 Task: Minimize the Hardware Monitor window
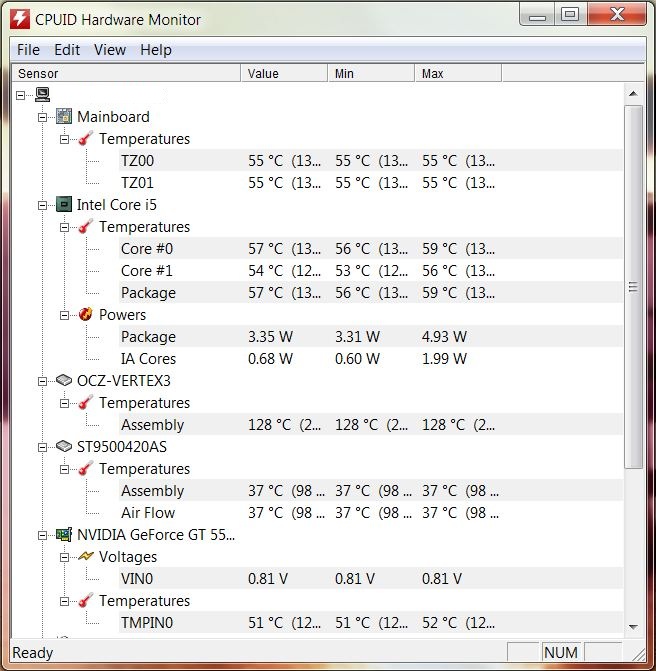point(537,15)
